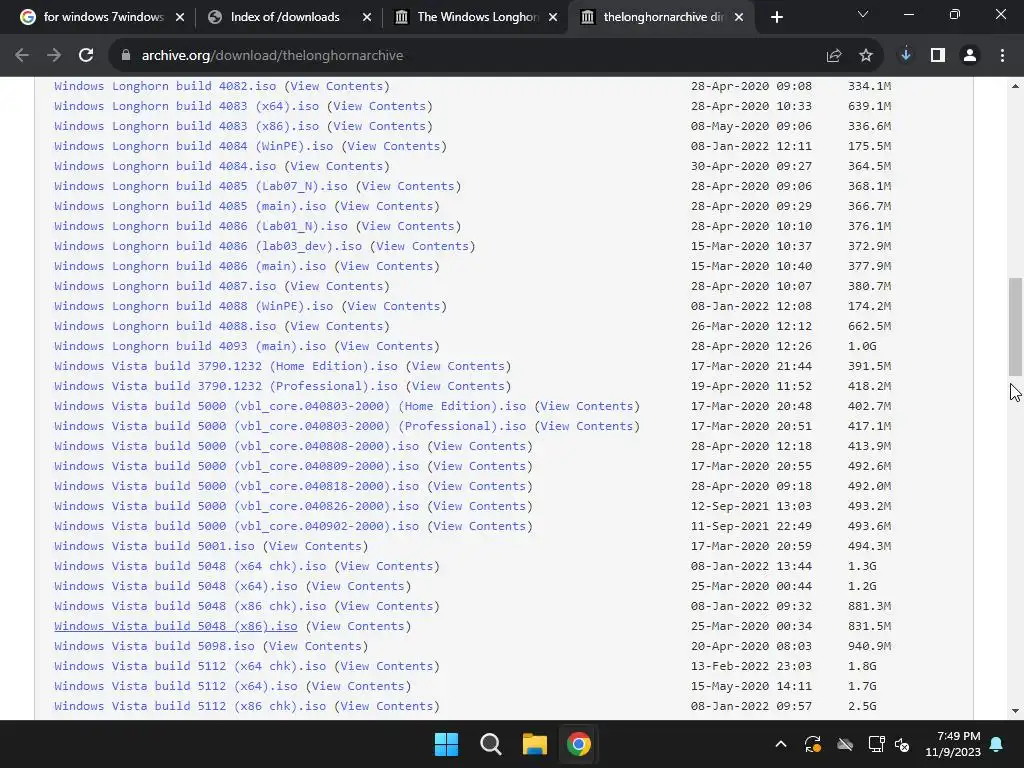Bookmark this page with the star icon
This screenshot has height=768, width=1024.
point(866,56)
